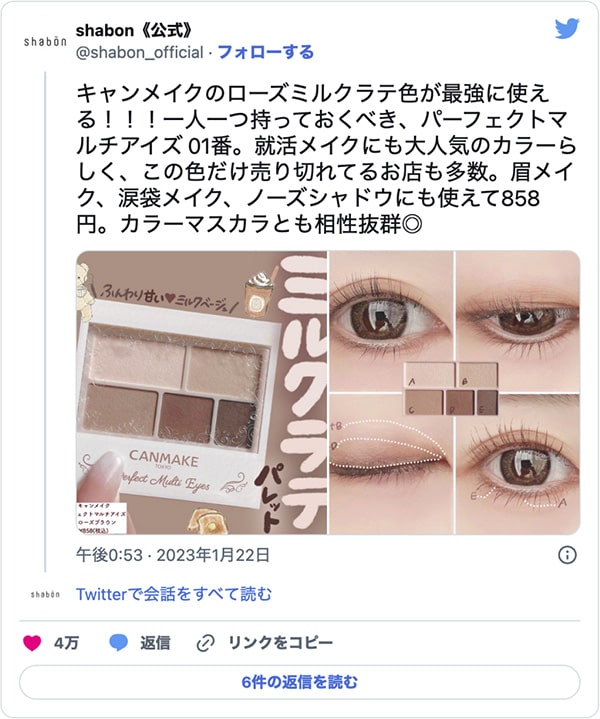Open the top-left eye makeup photo

pyautogui.click(x=391, y=321)
